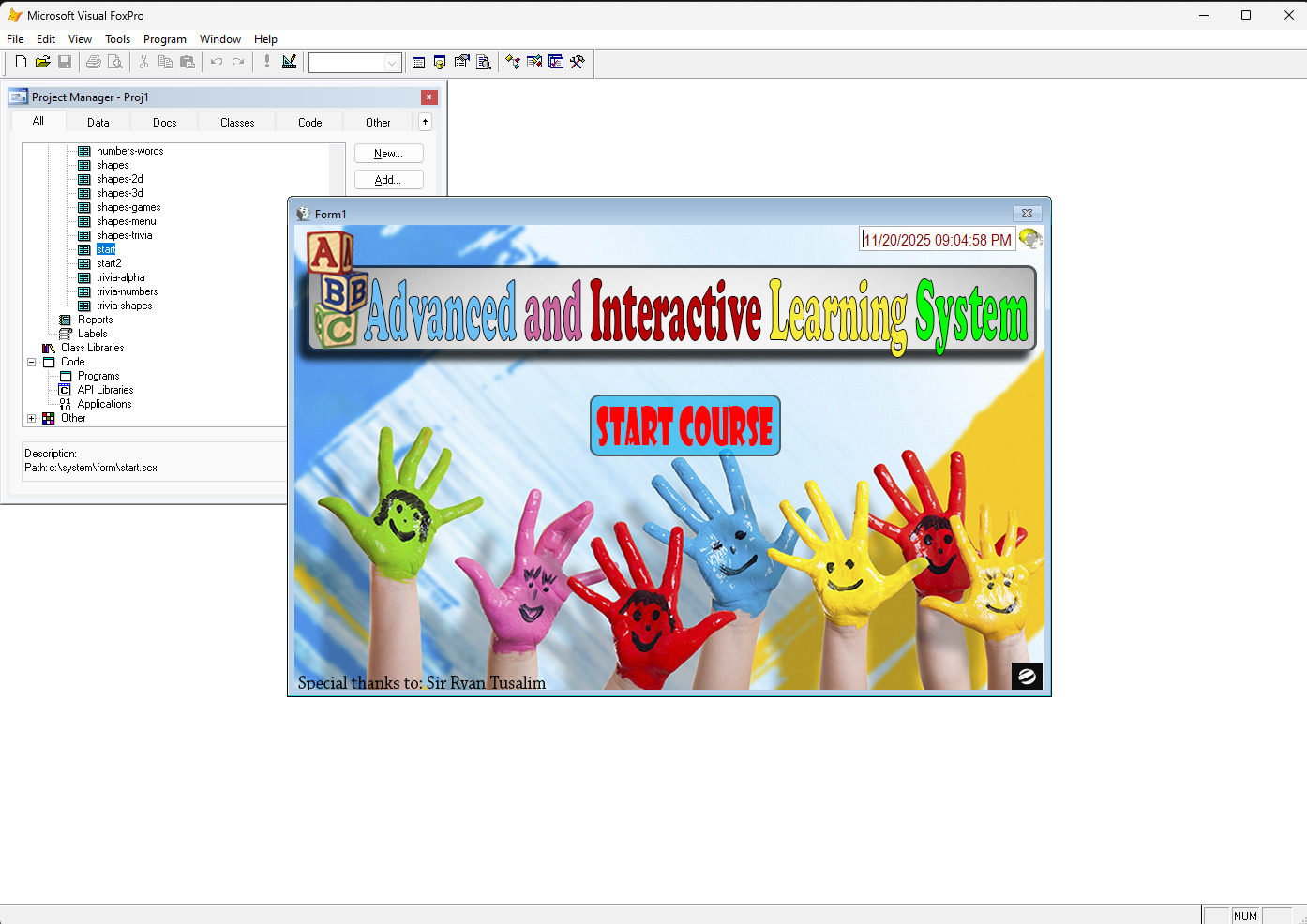This screenshot has height=924, width=1307.
Task: Open the Command Window from toolbar
Action: click(418, 62)
